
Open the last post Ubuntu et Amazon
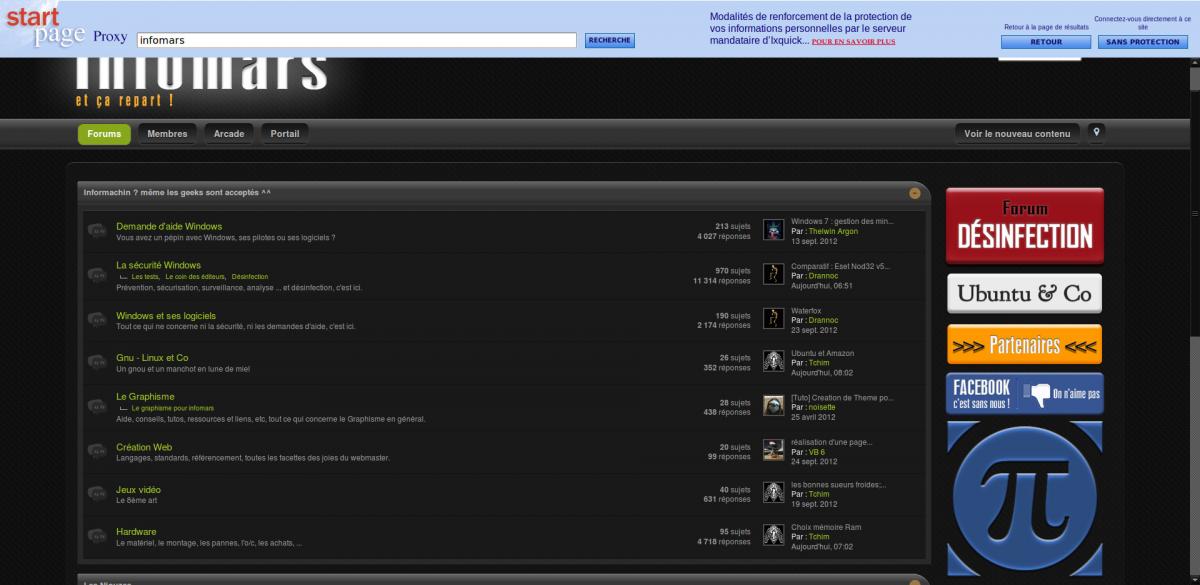pyautogui.click(x=825, y=353)
